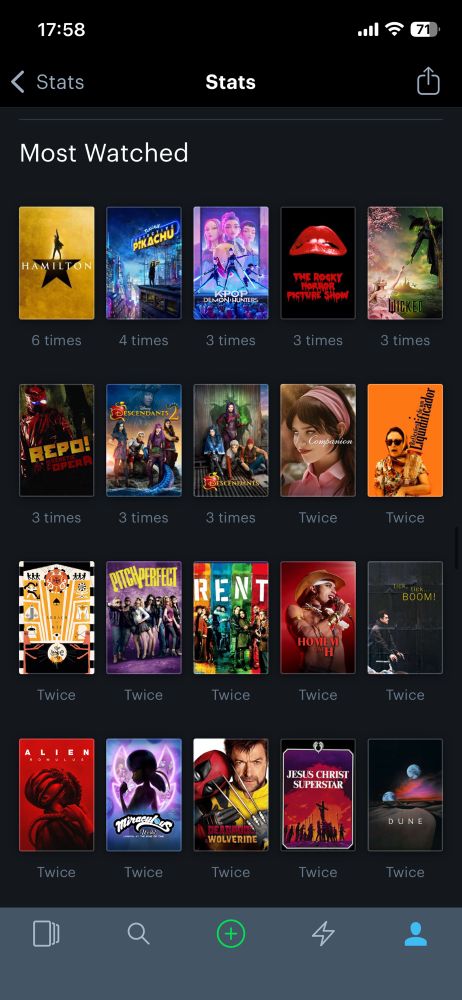Go back using the Stats chevron
462x1000 pixels.
(18, 82)
